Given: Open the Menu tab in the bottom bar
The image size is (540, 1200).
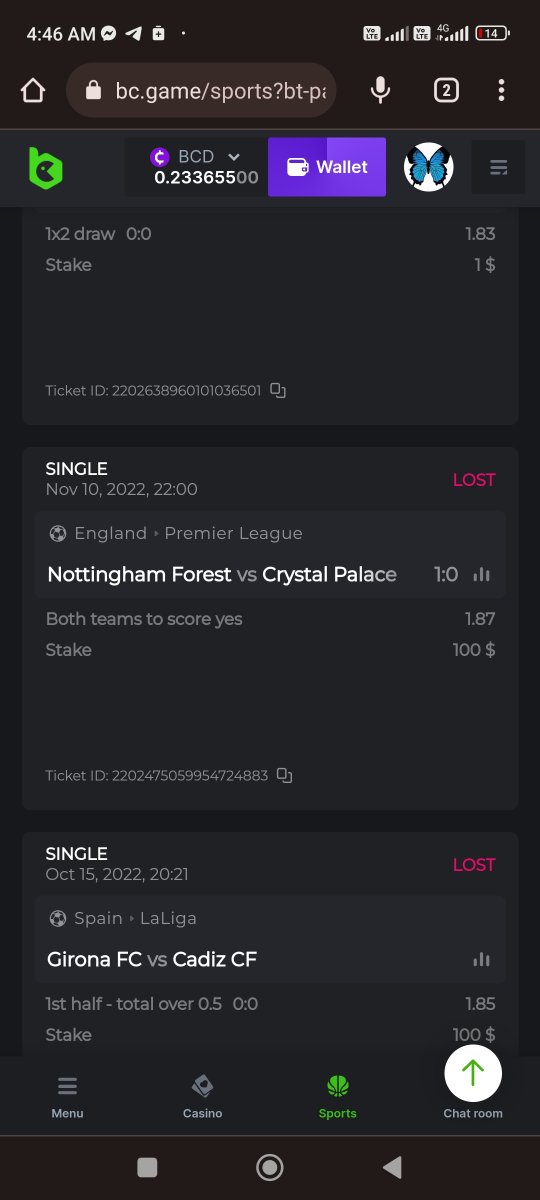Looking at the screenshot, I should point(67,1097).
